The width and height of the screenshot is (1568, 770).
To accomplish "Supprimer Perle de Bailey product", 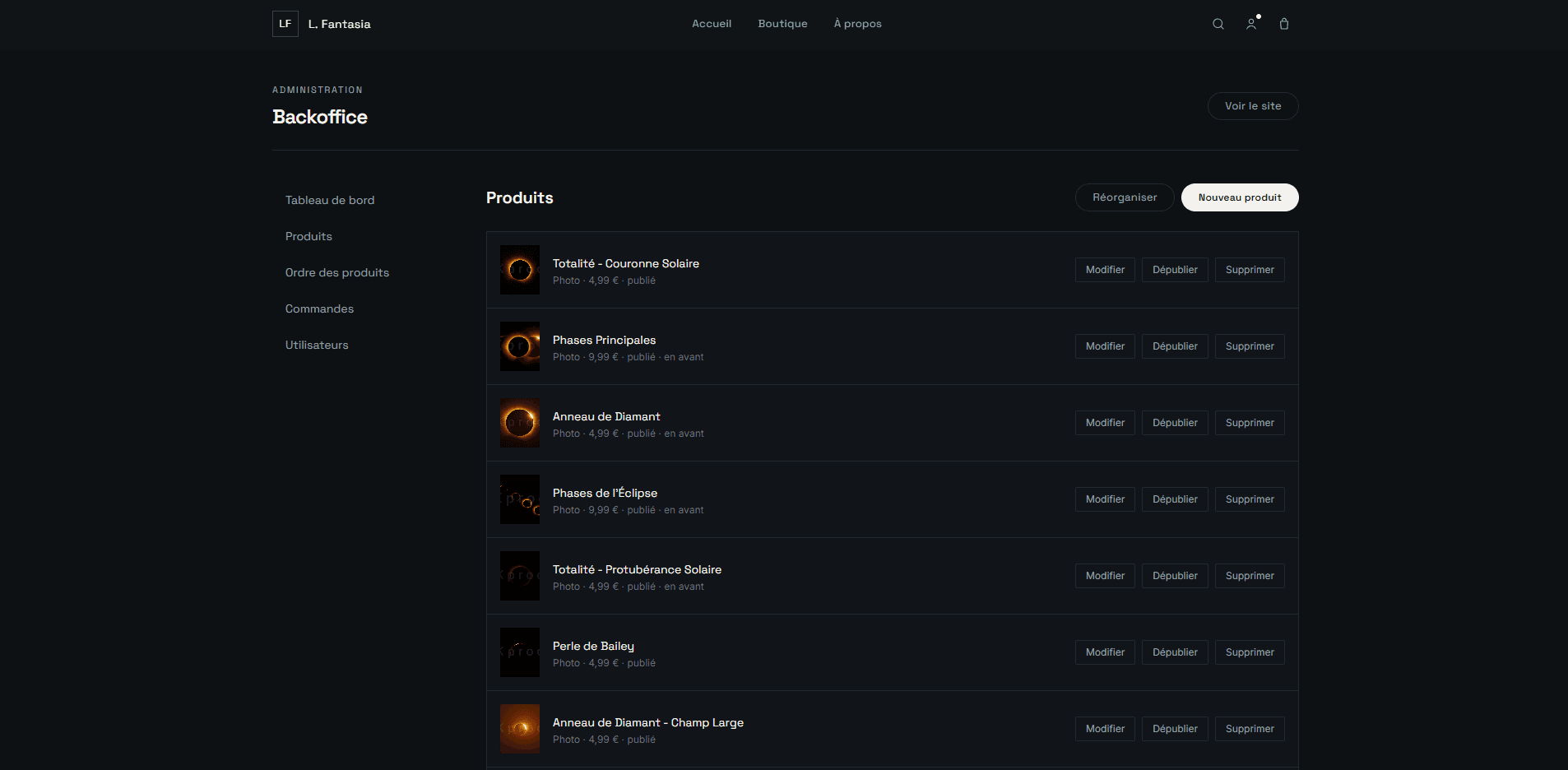I will pyautogui.click(x=1250, y=652).
